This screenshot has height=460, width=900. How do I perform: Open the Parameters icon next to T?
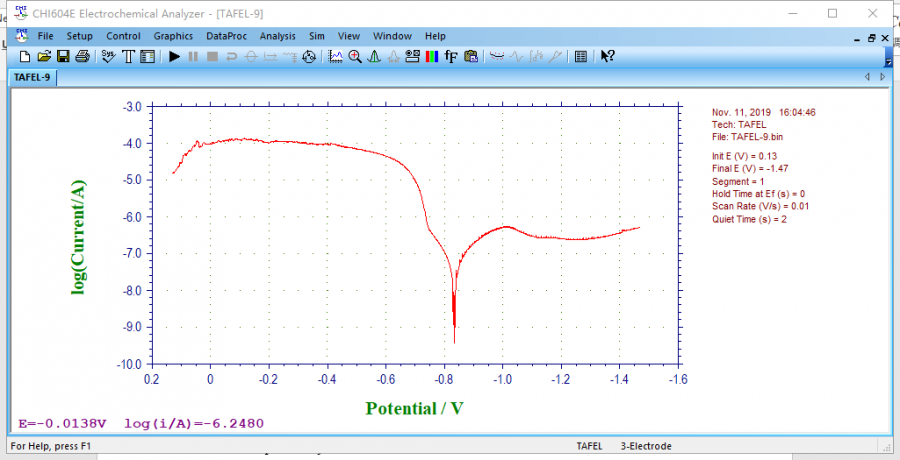pos(147,57)
